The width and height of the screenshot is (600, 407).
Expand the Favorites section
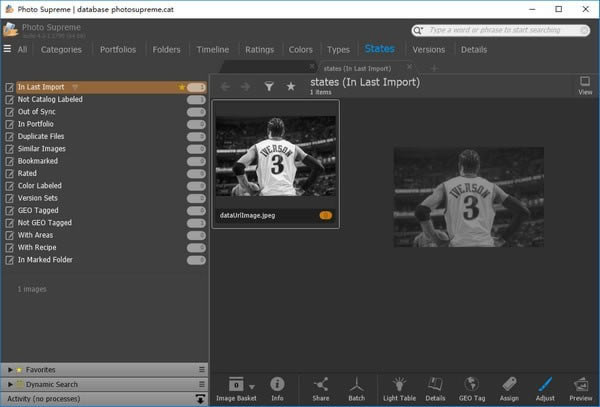[x=10, y=369]
